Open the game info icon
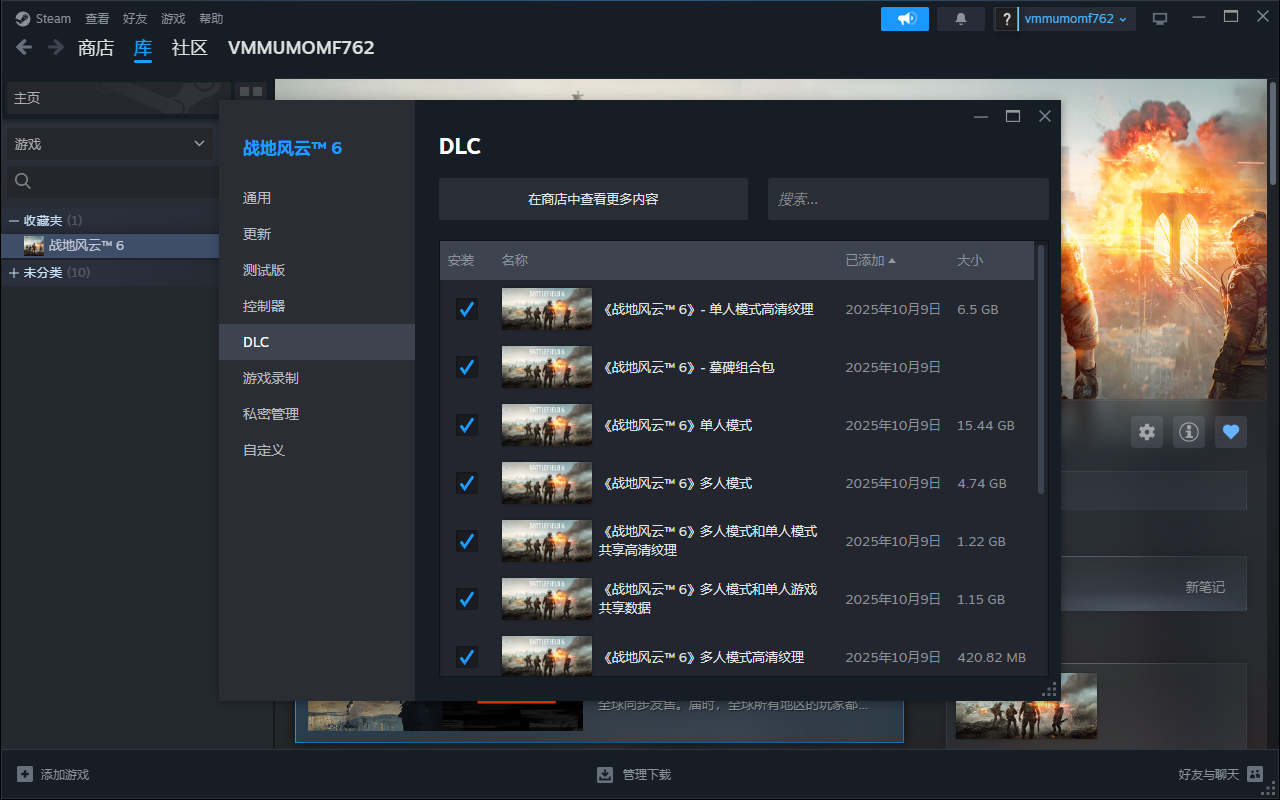The image size is (1280, 800). (x=1189, y=432)
